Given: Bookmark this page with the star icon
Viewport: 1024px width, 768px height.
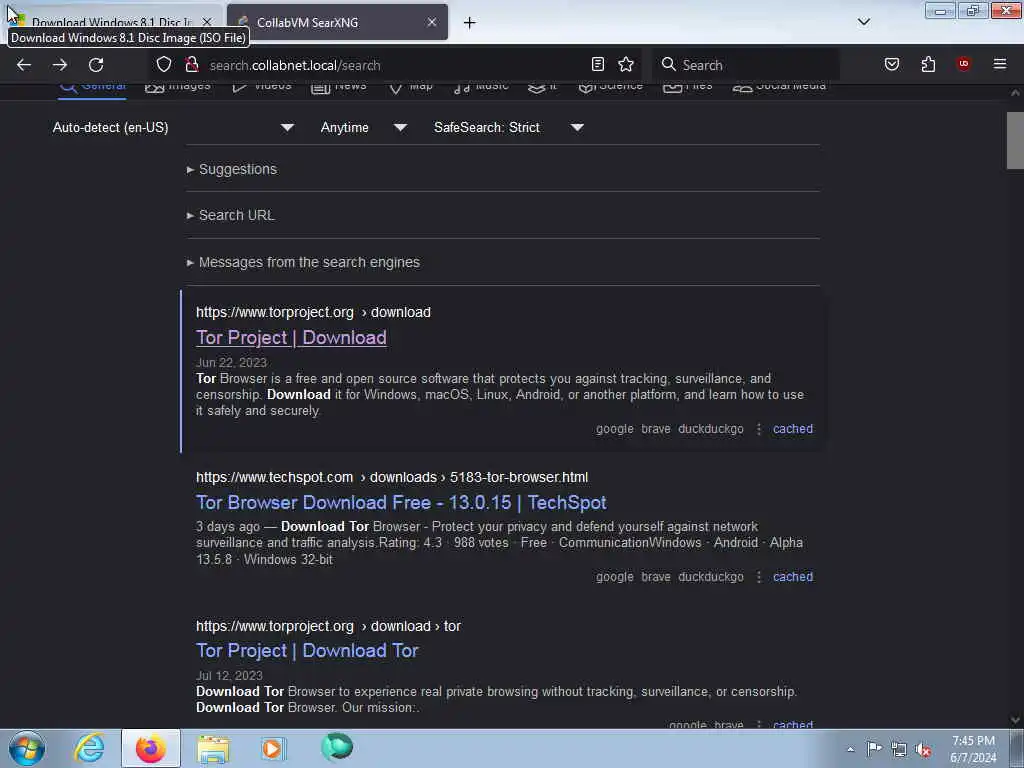Looking at the screenshot, I should [626, 64].
